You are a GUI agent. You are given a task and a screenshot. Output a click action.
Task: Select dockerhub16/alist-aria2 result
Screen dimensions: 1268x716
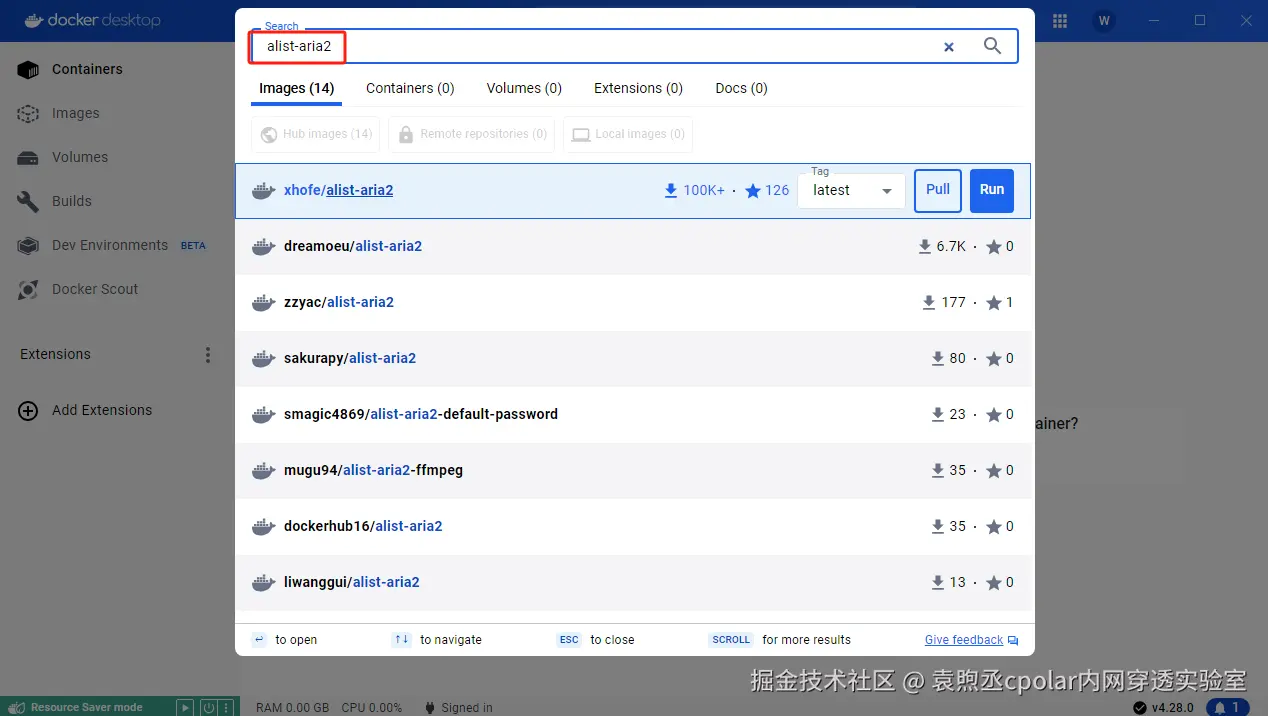633,526
